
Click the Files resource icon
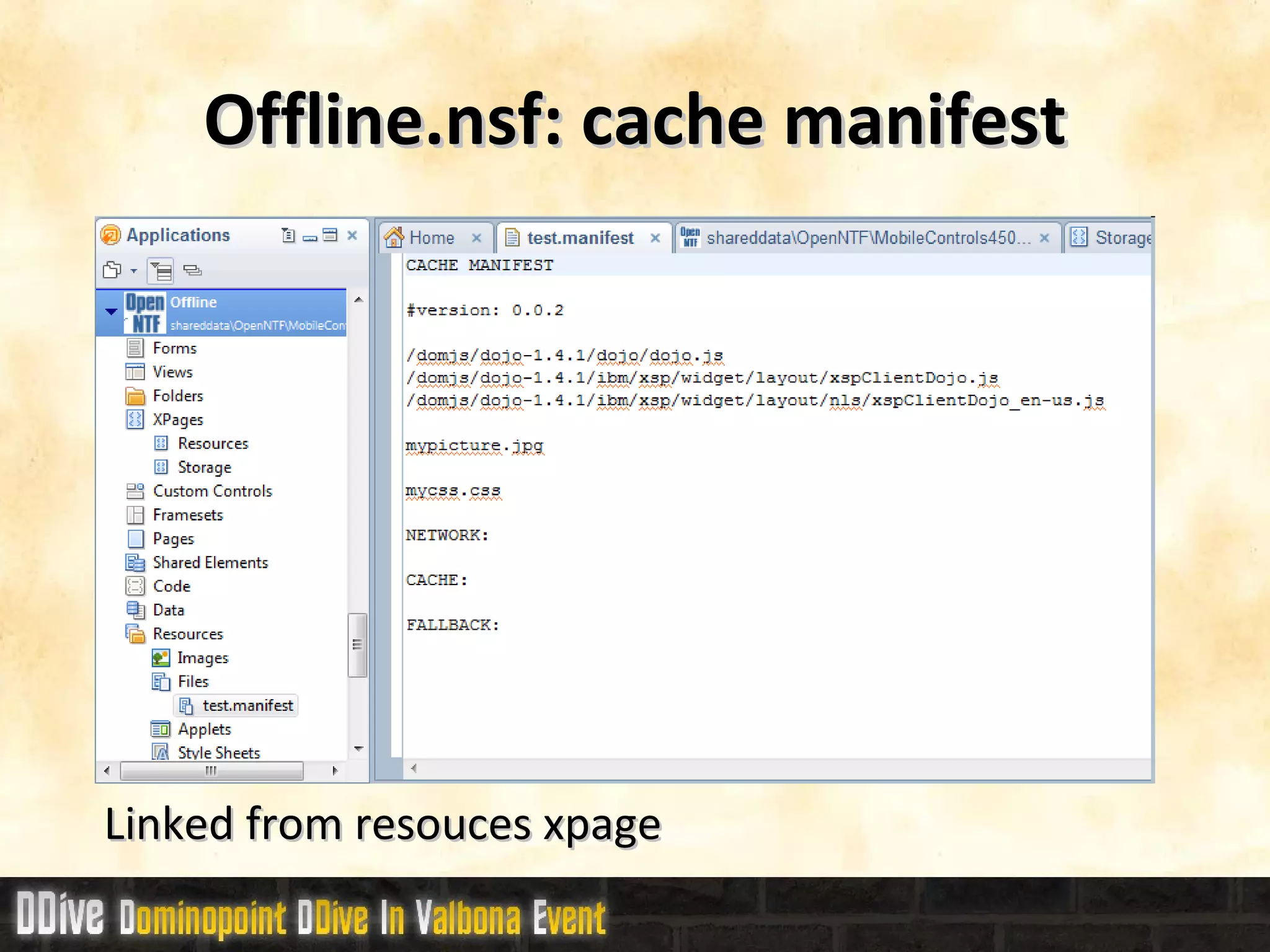[161, 682]
